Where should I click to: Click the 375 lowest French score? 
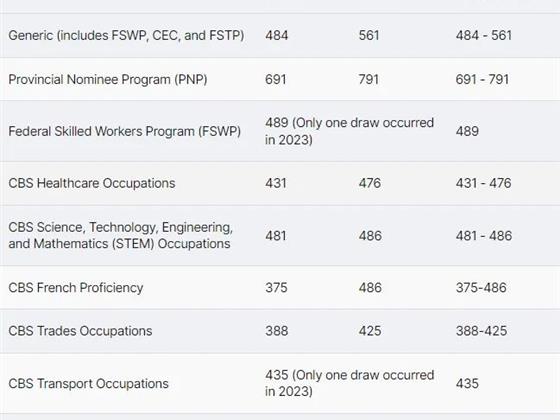[x=276, y=288]
